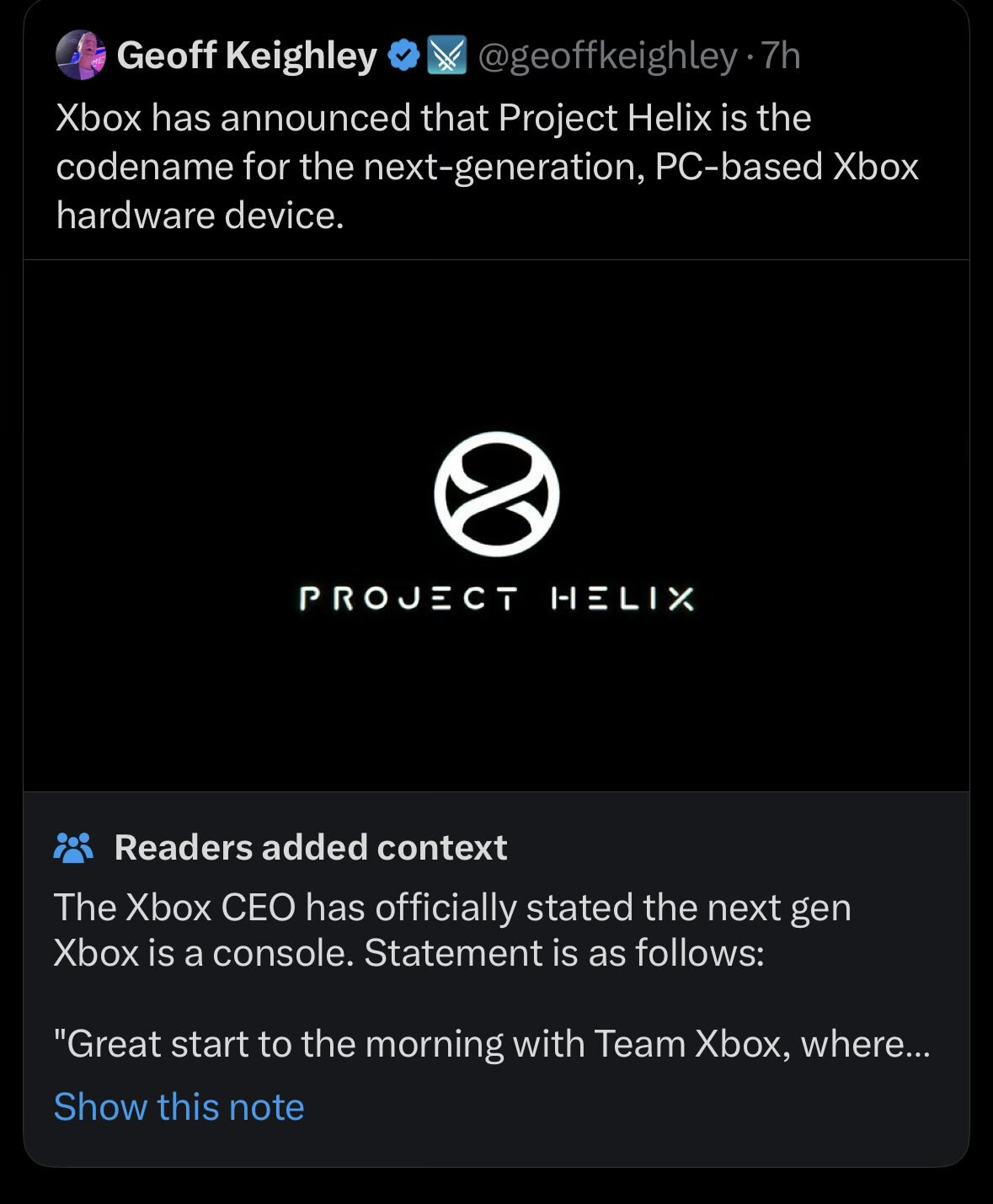Click the circular Project Helix logo
The width and height of the screenshot is (993, 1204).
[497, 494]
